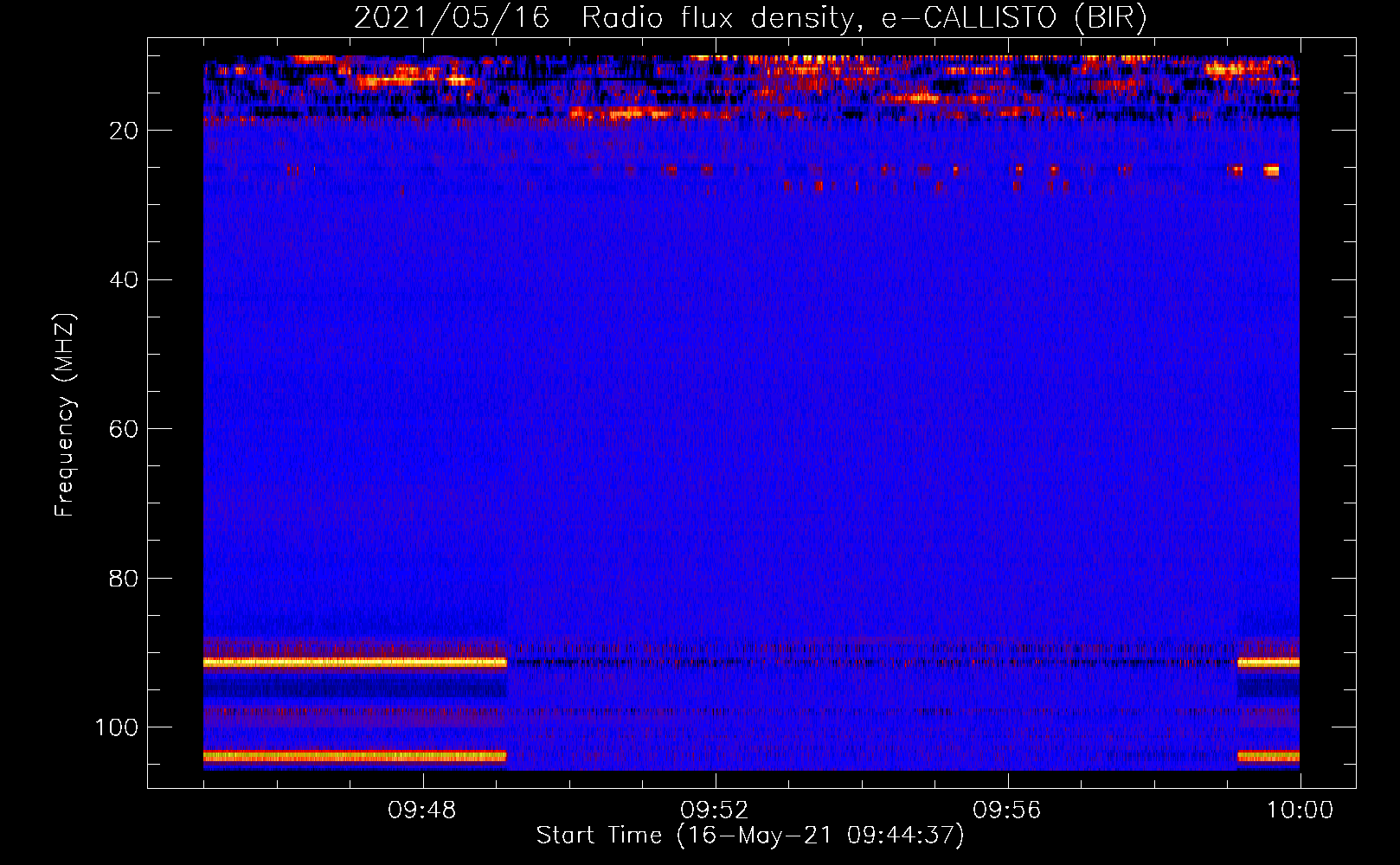
Task: Click the '60' frequency axis label
Action: click(125, 429)
